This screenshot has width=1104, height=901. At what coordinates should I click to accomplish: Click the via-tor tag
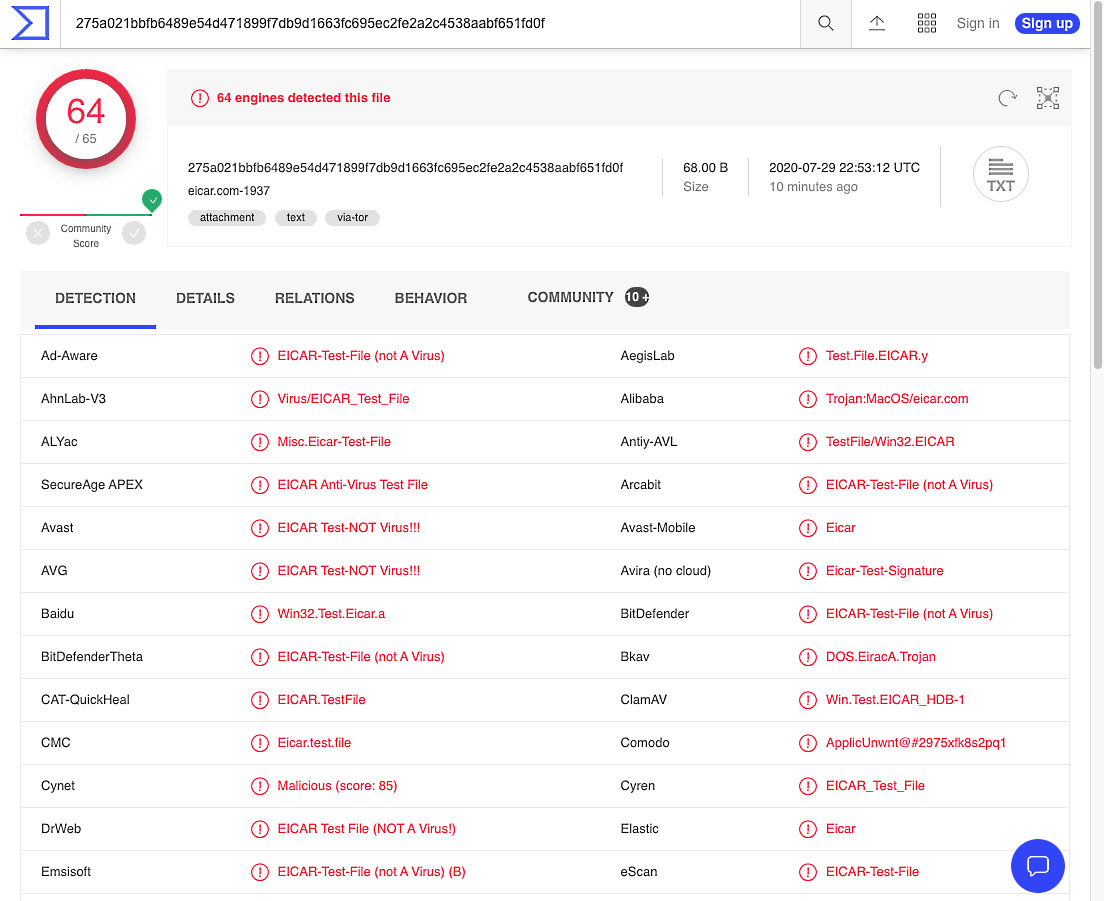[352, 217]
